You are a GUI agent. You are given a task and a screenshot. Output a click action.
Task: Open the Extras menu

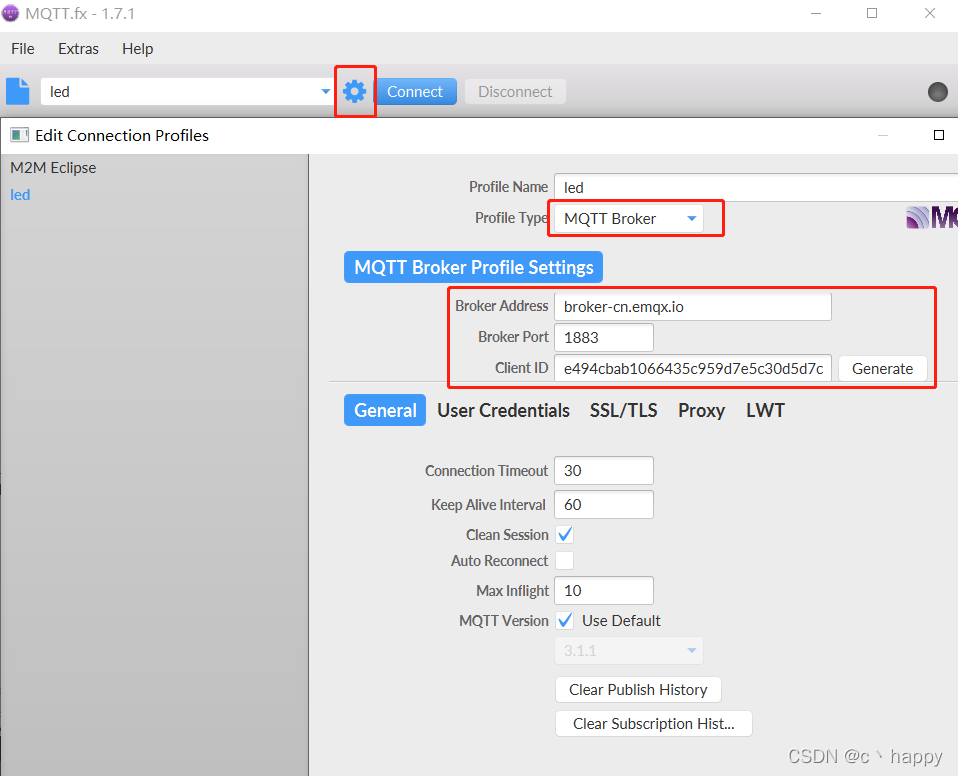(78, 49)
